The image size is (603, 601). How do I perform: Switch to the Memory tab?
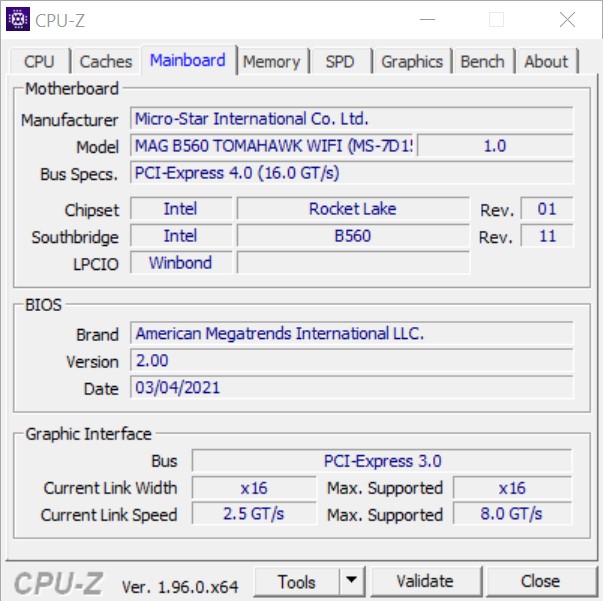(x=272, y=62)
